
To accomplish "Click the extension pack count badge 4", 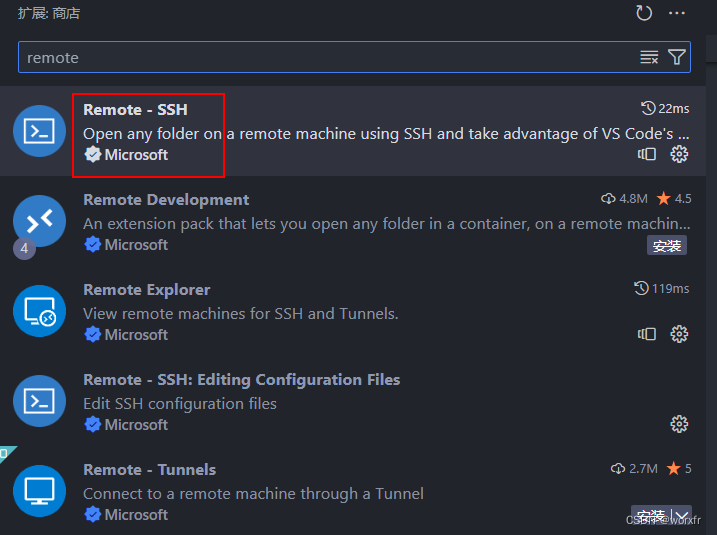I will [x=24, y=248].
